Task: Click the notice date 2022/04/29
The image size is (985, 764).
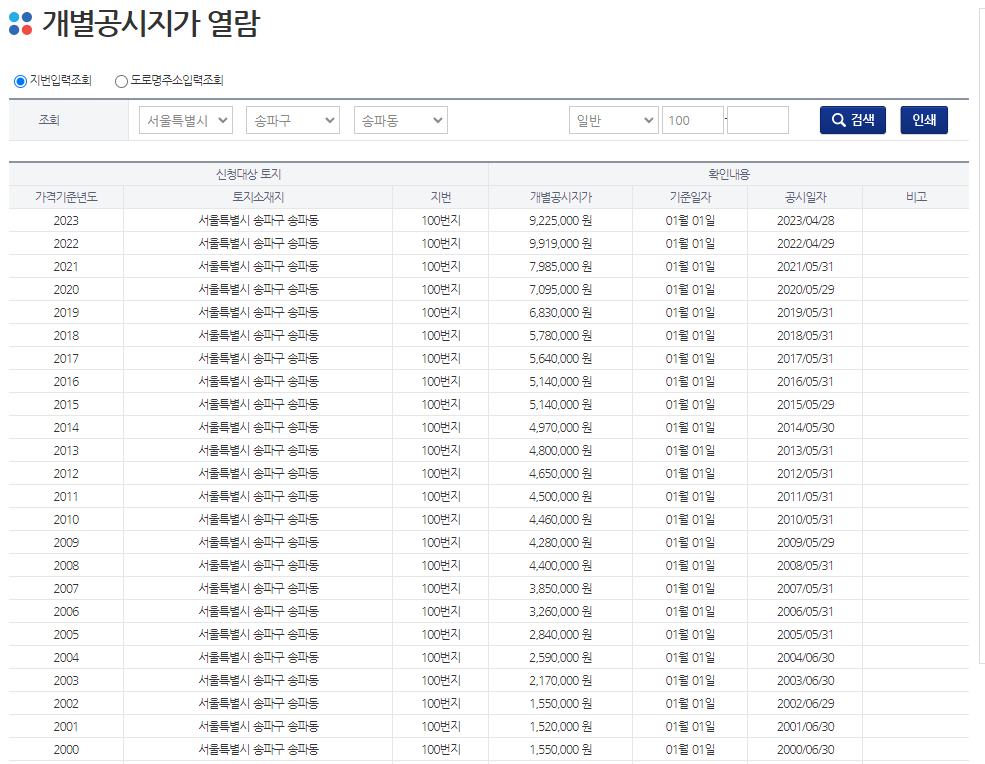Action: [x=805, y=244]
